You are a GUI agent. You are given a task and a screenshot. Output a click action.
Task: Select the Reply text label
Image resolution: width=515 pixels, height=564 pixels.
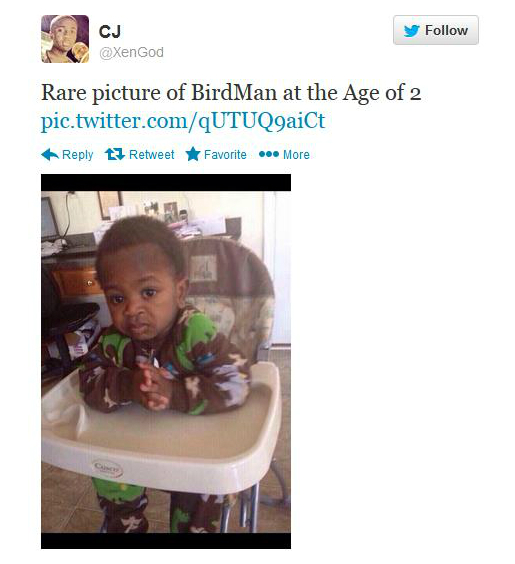(x=78, y=155)
